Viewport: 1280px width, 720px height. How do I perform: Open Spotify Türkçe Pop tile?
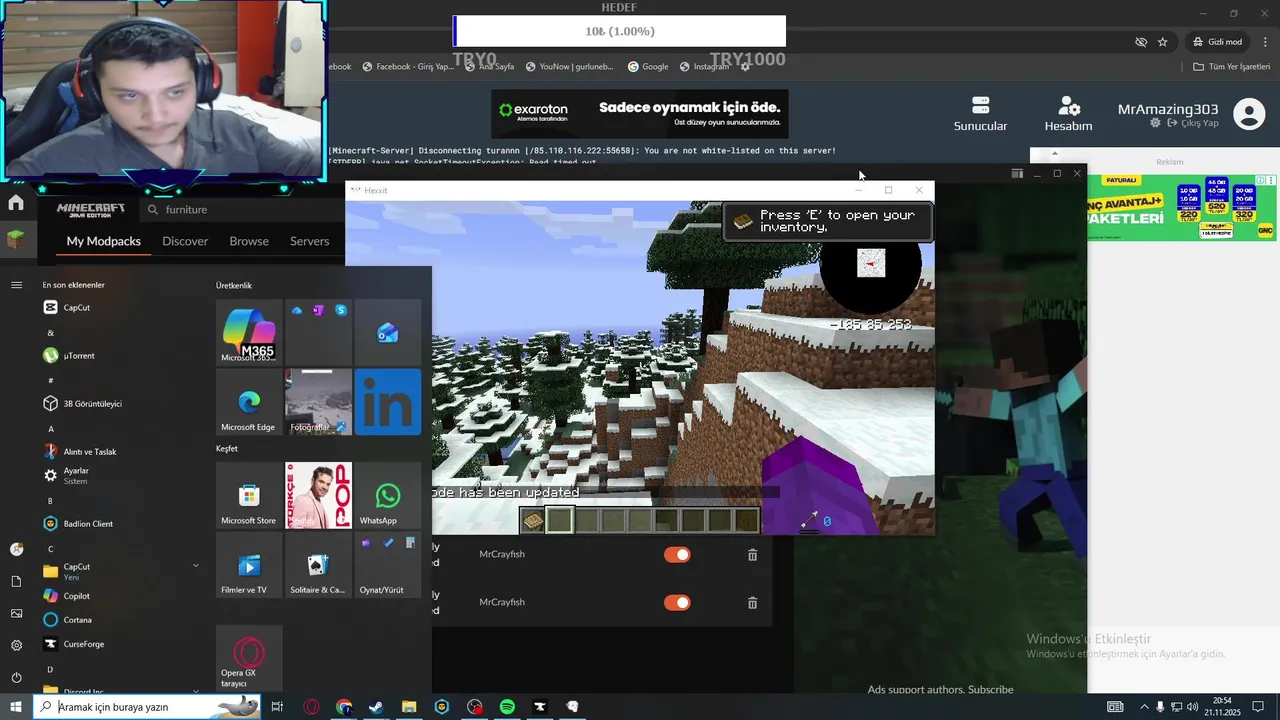point(318,495)
